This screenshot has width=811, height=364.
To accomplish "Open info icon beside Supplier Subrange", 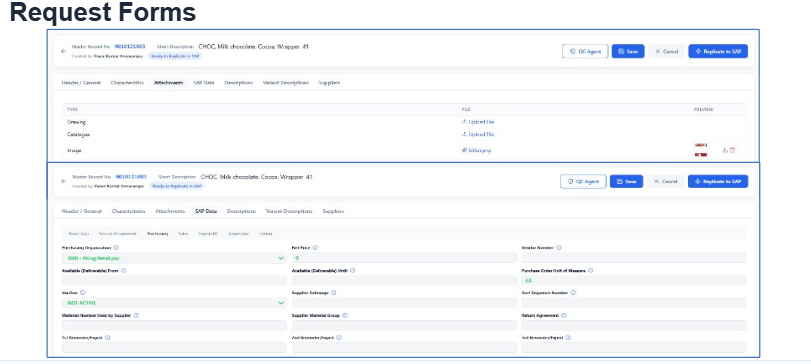I will (x=334, y=293).
